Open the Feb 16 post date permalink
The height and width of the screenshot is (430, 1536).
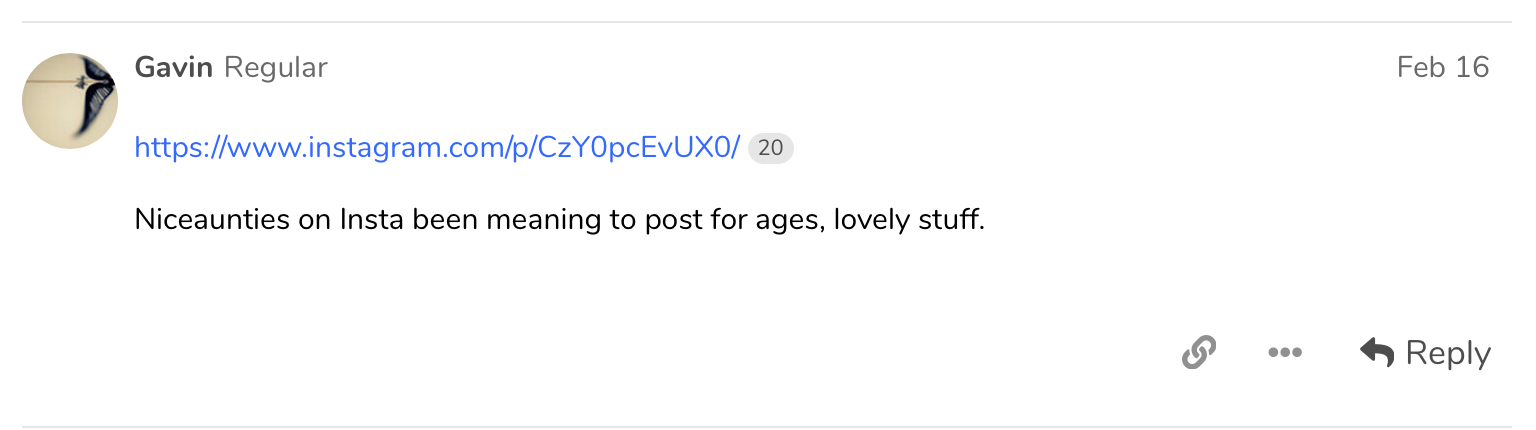click(1443, 67)
